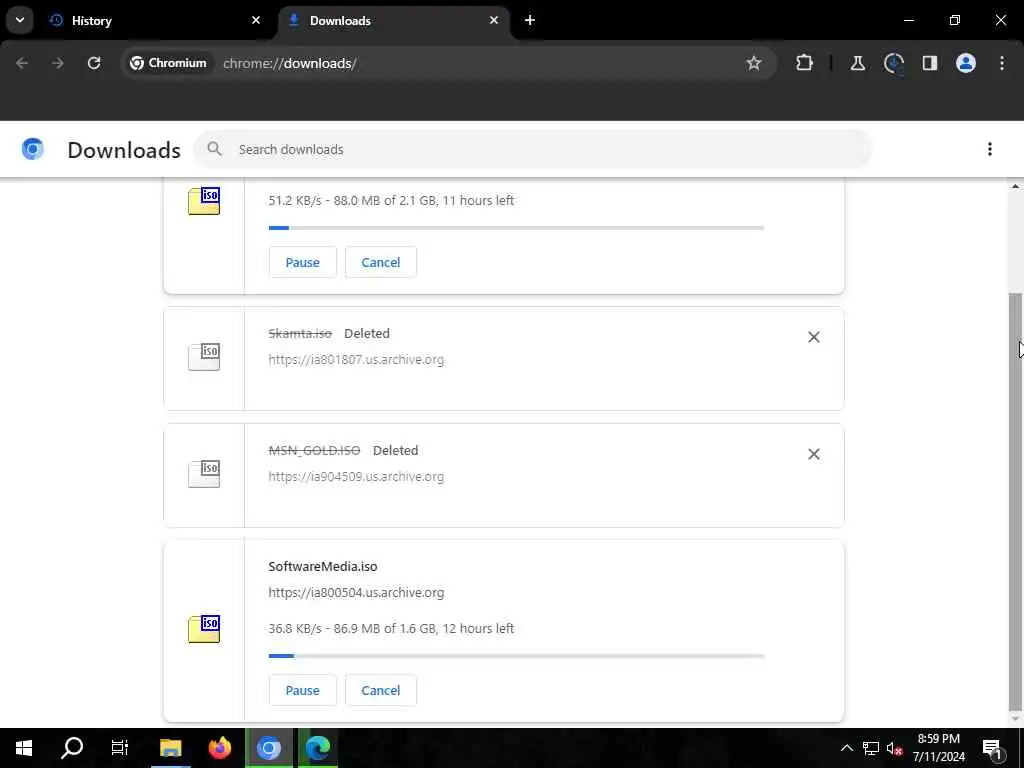Click the muted volume tray icon

tap(895, 748)
